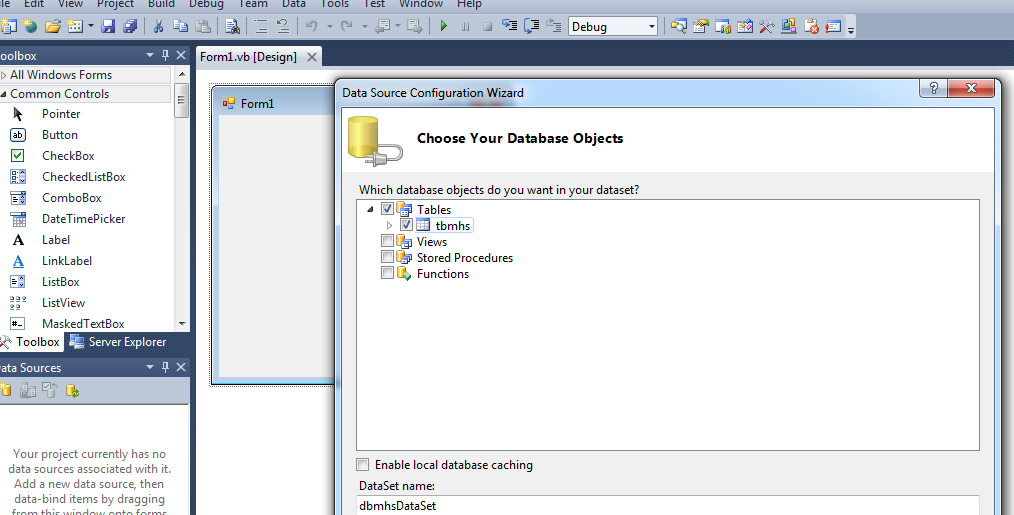
Task: Collapse Common Controls toolbox group
Action: pyautogui.click(x=4, y=94)
